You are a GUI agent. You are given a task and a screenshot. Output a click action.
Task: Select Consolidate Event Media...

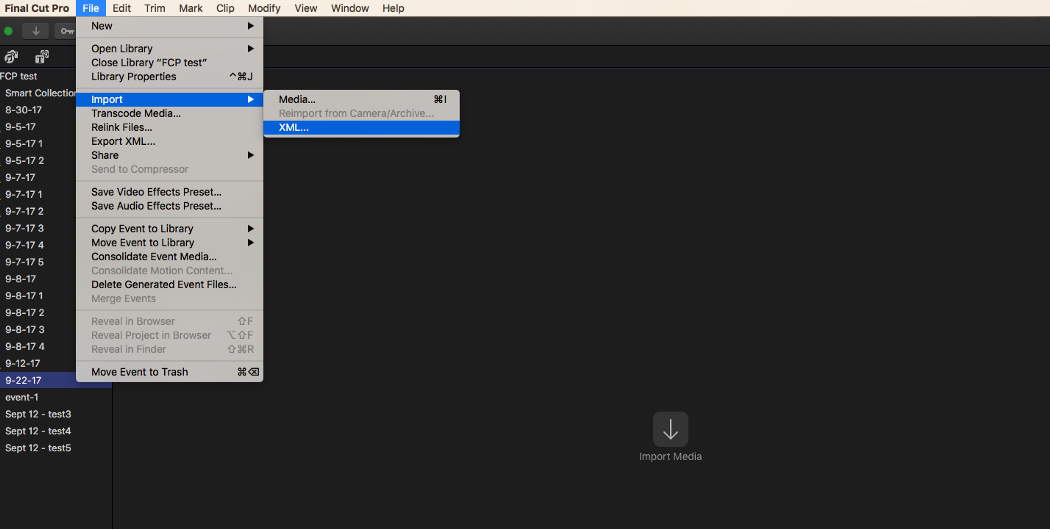(169, 257)
